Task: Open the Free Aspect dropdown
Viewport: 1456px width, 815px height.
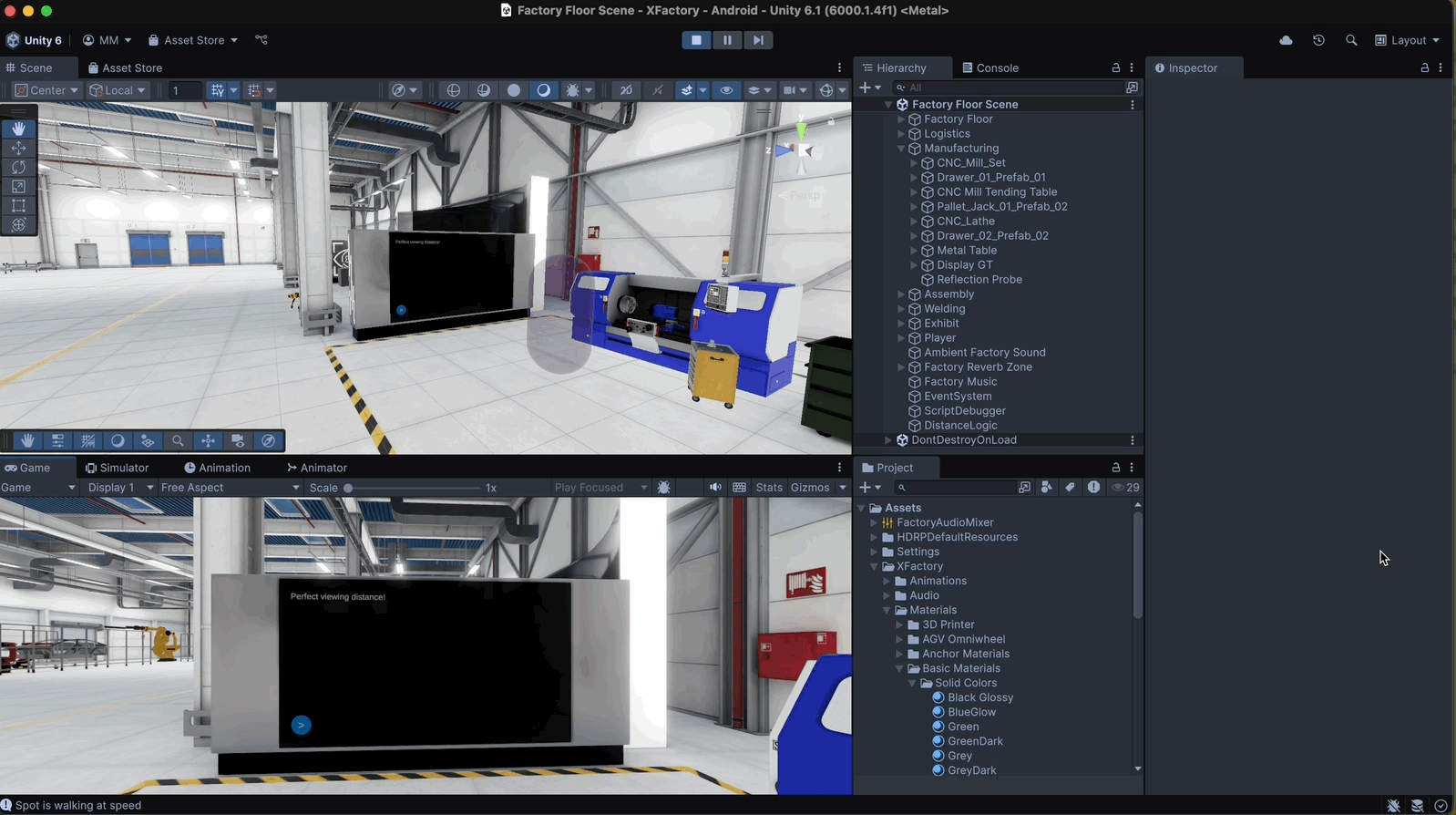Action: pos(230,488)
